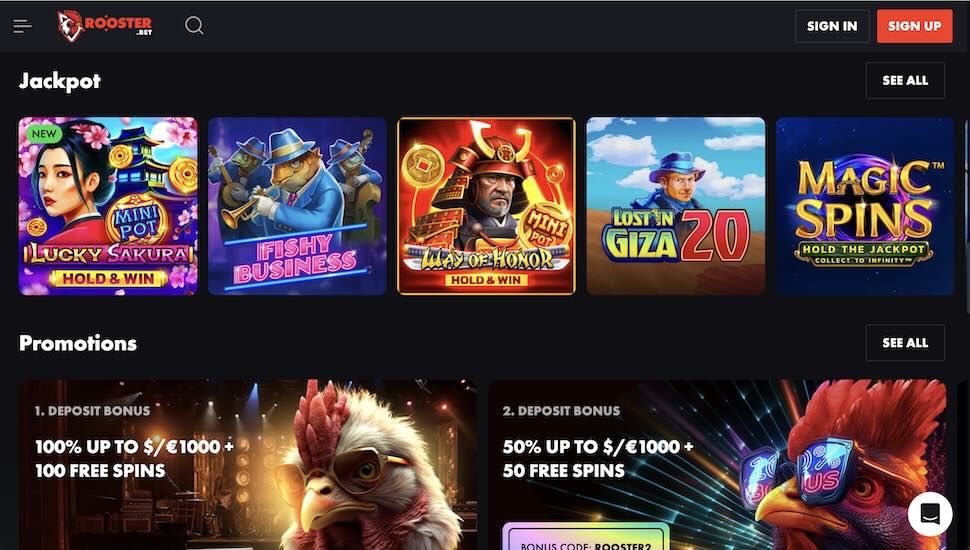Launch the Way of Honor game

[486, 206]
